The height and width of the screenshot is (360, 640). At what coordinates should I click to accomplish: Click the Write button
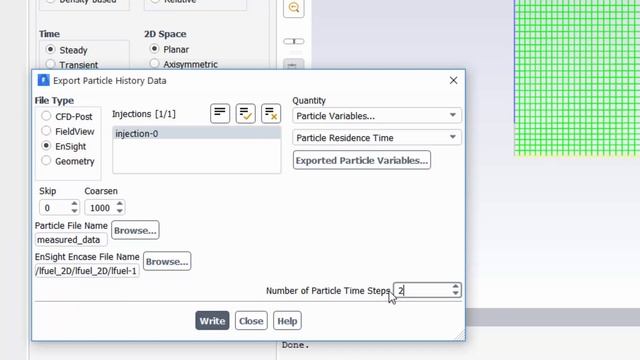[x=212, y=321]
